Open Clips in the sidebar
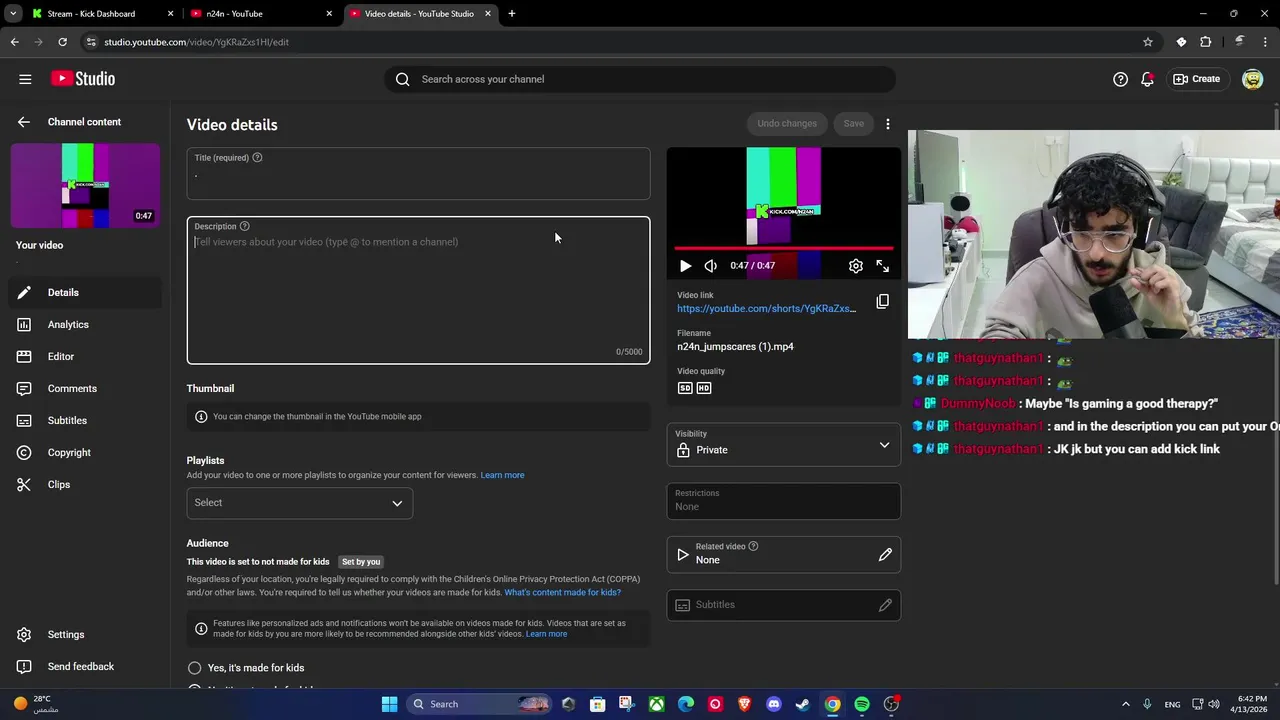Screen dimensions: 1280x720 [x=85, y=485]
